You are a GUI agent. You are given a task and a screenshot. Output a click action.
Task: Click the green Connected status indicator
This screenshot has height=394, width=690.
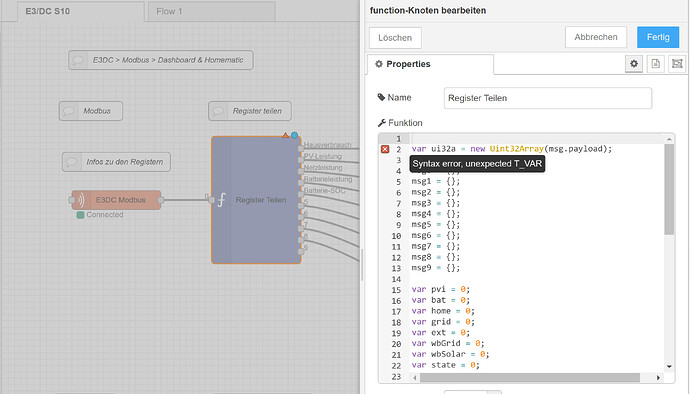click(x=80, y=215)
